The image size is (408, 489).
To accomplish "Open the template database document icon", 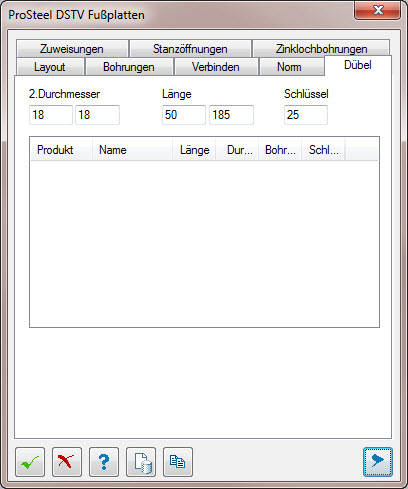I will [141, 462].
